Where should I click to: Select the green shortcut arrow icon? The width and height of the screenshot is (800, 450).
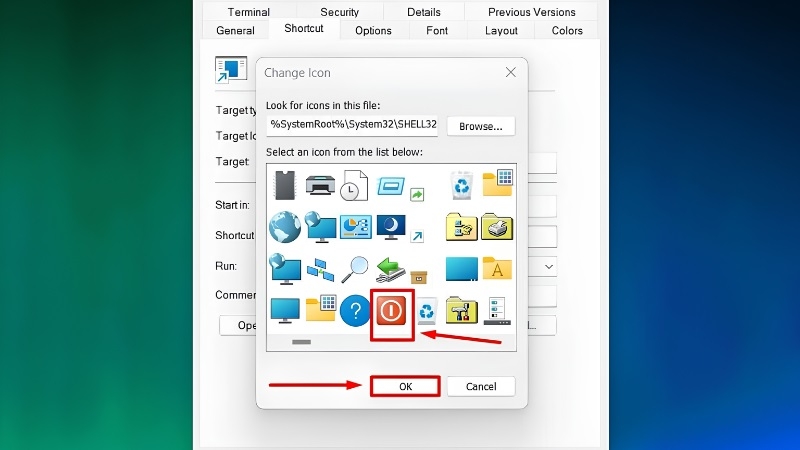click(417, 194)
